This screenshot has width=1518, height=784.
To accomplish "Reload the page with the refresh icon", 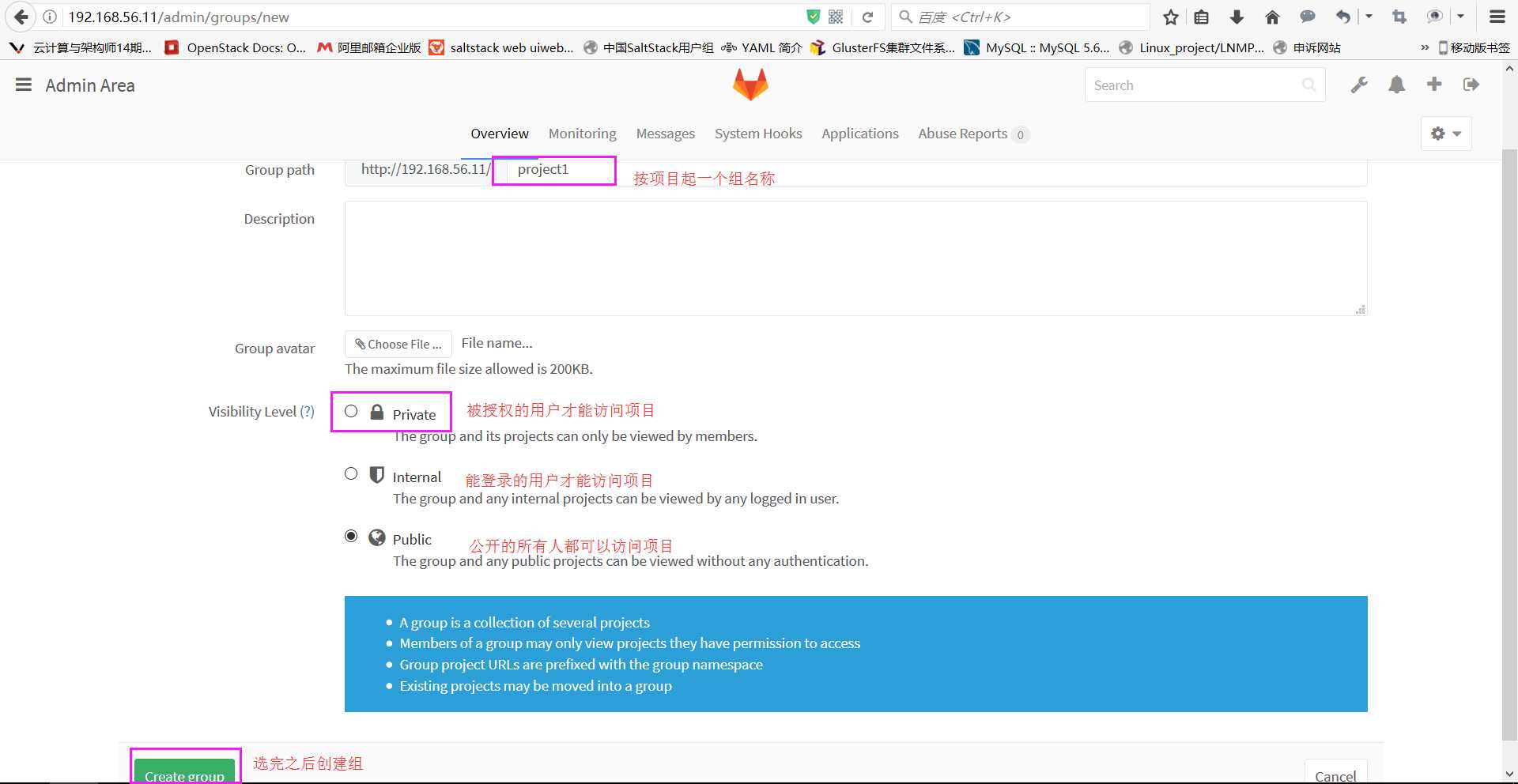I will (867, 17).
